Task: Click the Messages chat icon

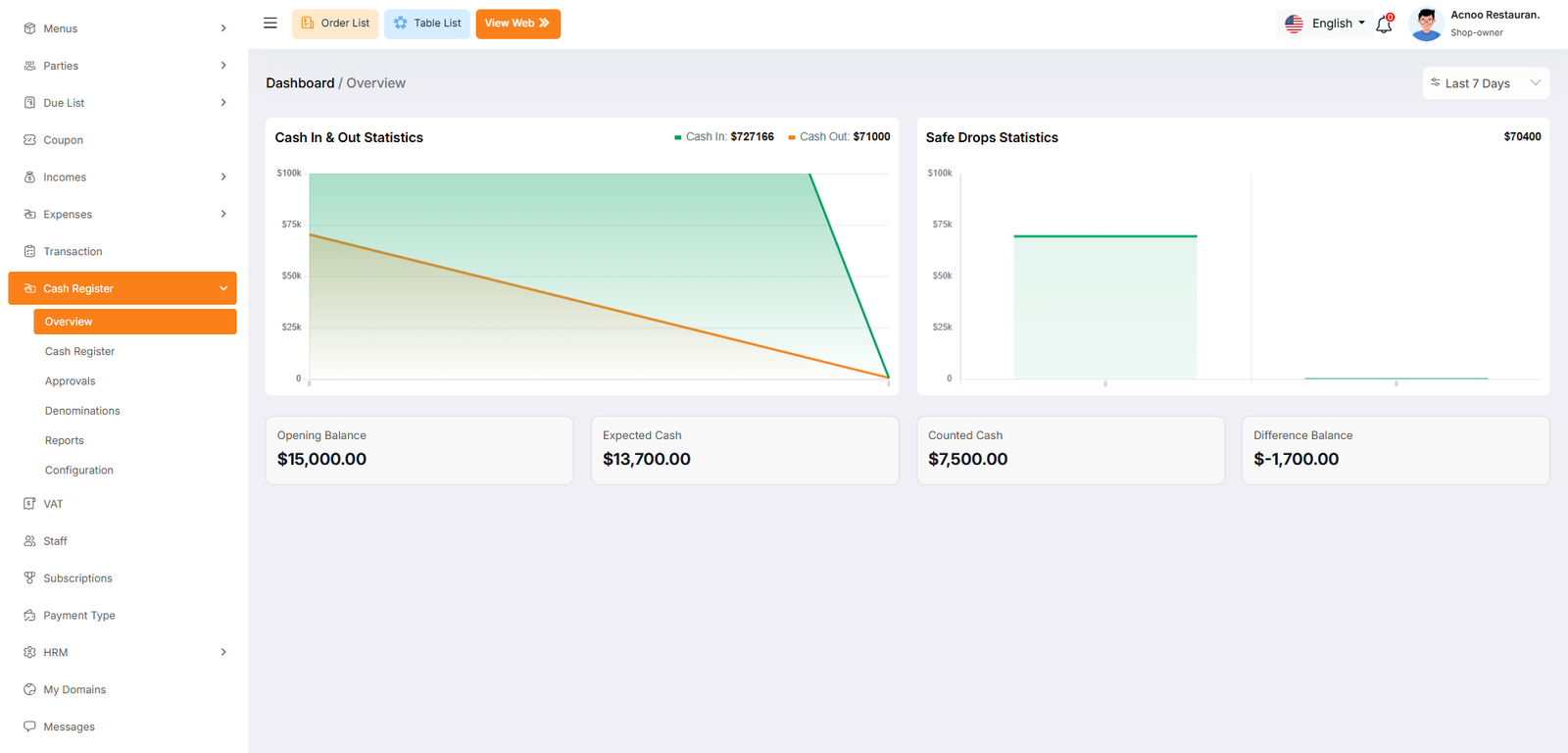Action: 29,728
